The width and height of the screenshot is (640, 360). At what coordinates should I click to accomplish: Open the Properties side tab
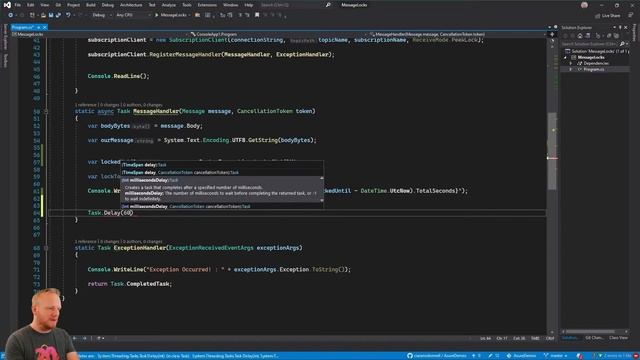coord(635,33)
